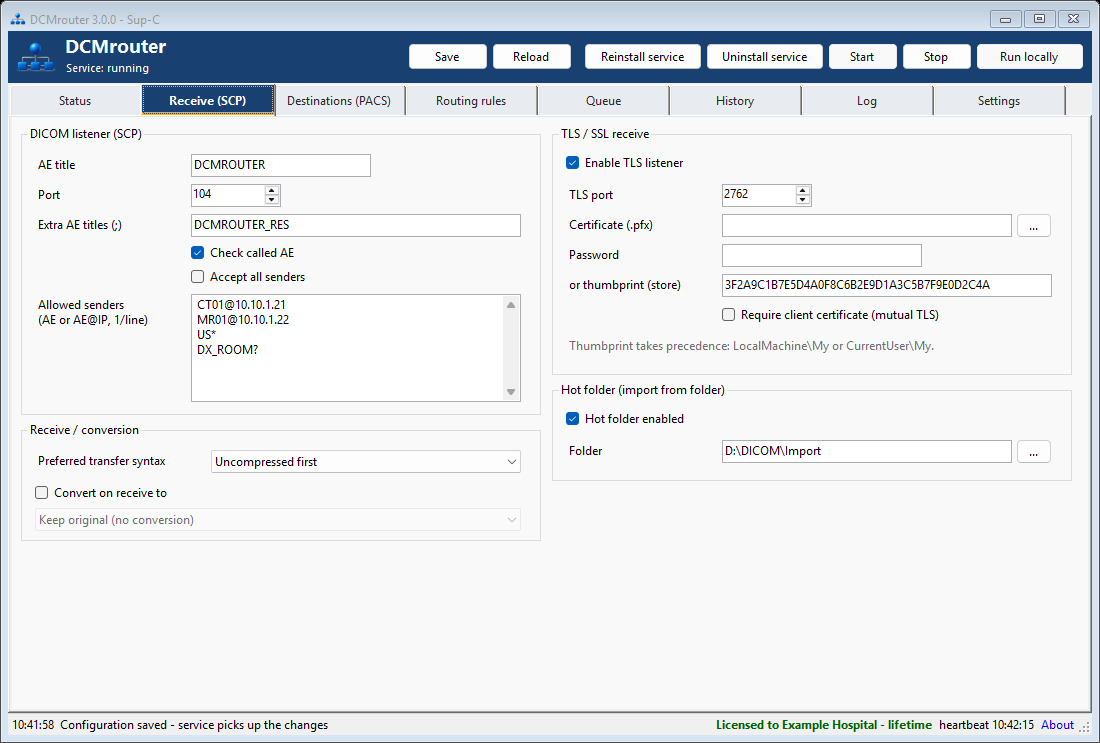Increase Port value with up arrow
Screen dimensions: 1100x743
coord(271,190)
